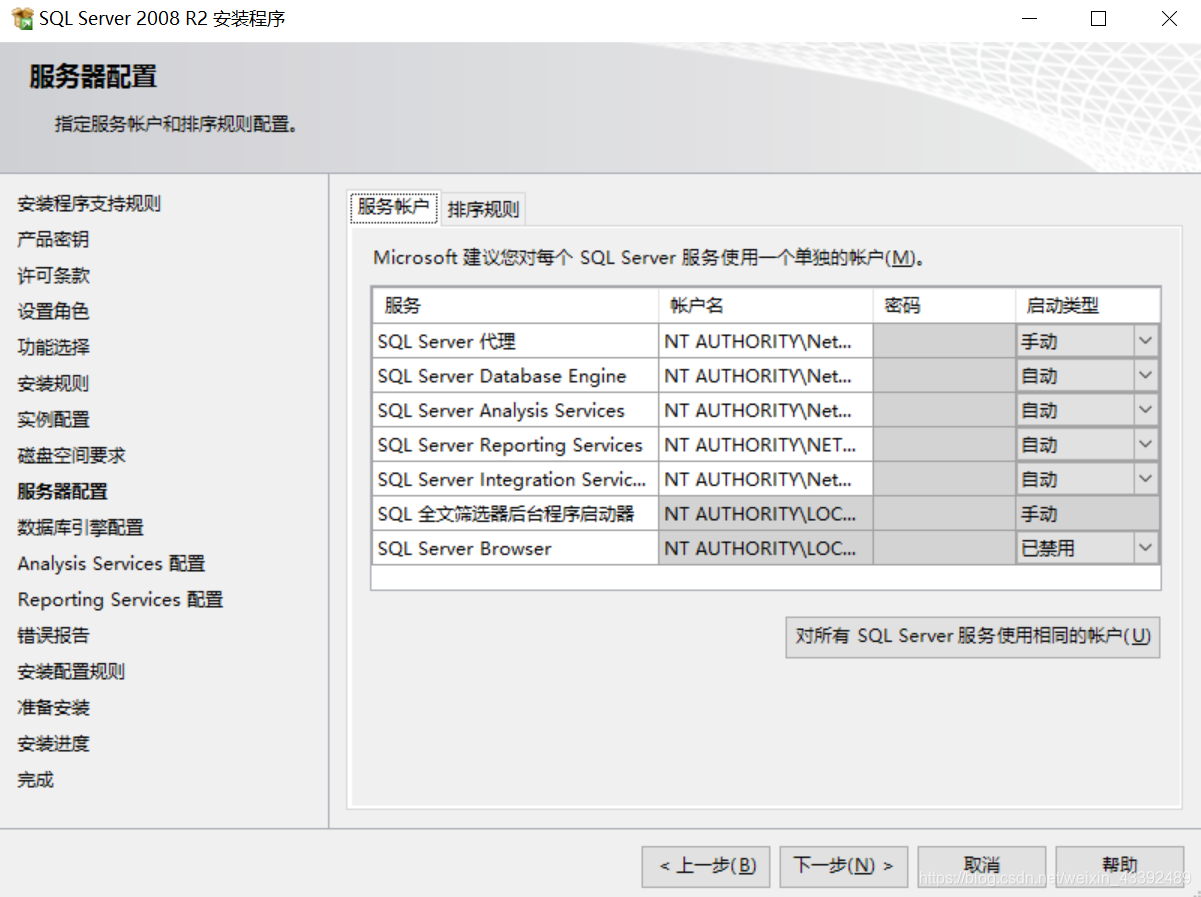
Task: Open startup type dropdown for SQL Server 代理
Action: [1145, 341]
